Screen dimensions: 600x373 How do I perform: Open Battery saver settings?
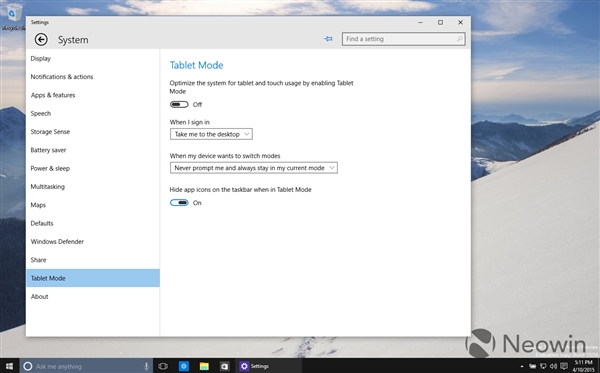click(93, 150)
